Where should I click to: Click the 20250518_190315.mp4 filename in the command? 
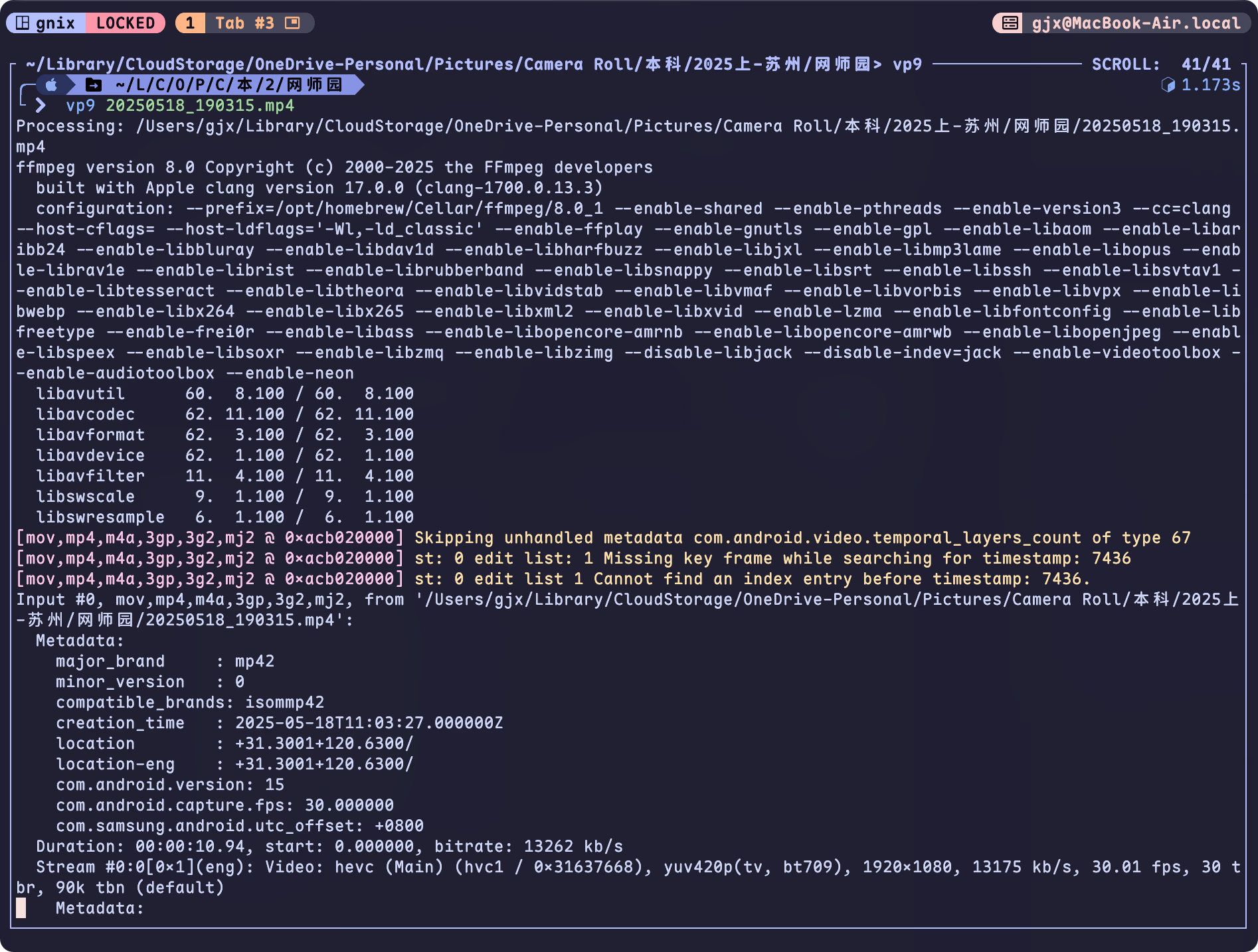pos(199,106)
